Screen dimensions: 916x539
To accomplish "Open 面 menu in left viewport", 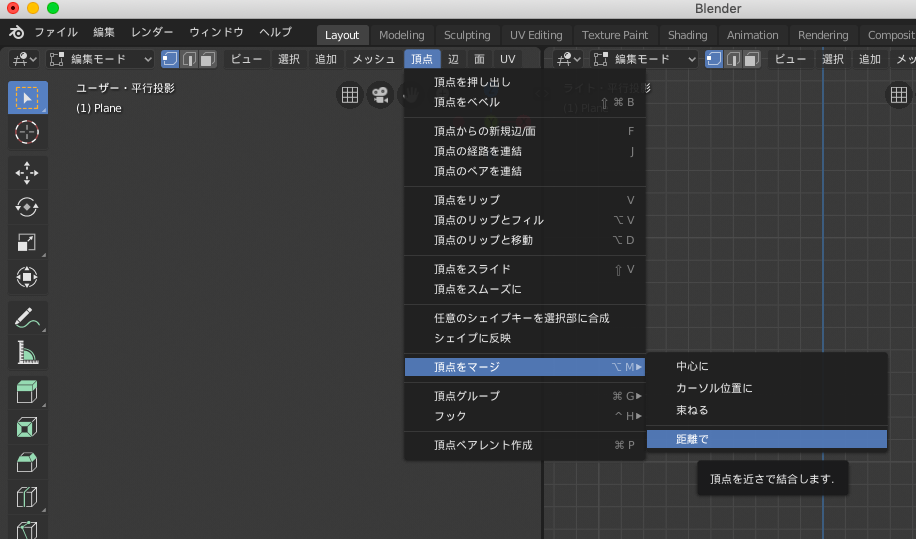I will click(x=479, y=59).
